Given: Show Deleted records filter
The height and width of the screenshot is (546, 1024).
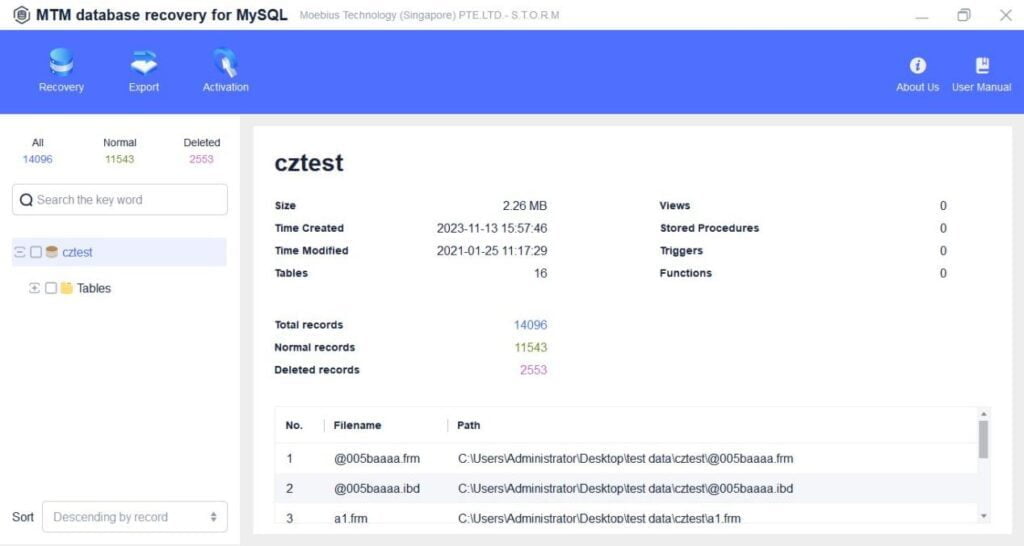Looking at the screenshot, I should tap(201, 151).
